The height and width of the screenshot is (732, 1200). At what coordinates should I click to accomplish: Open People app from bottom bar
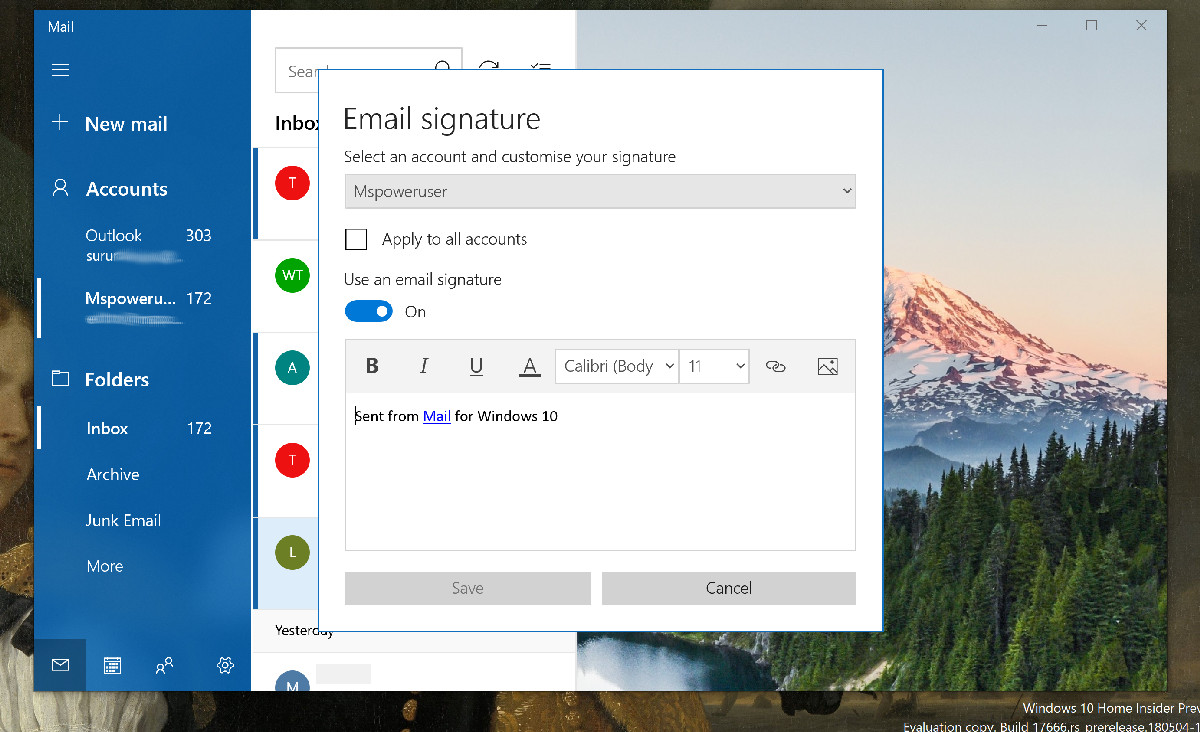(165, 665)
